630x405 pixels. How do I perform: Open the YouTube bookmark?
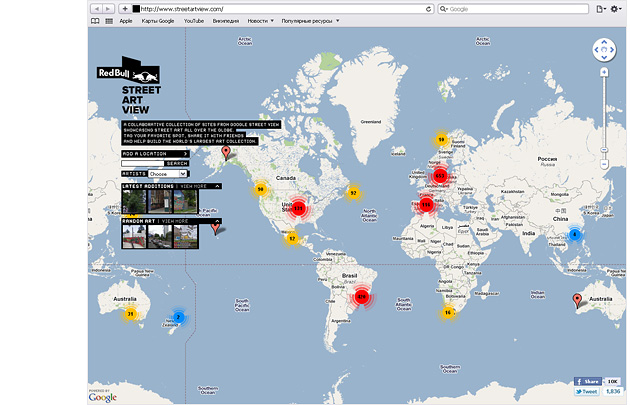[194, 20]
